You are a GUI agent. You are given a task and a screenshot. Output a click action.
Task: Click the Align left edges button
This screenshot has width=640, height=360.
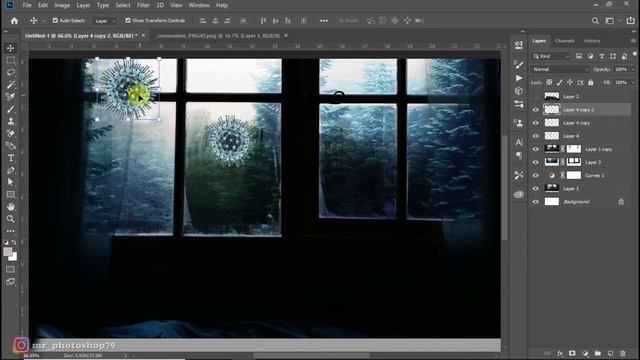click(203, 21)
